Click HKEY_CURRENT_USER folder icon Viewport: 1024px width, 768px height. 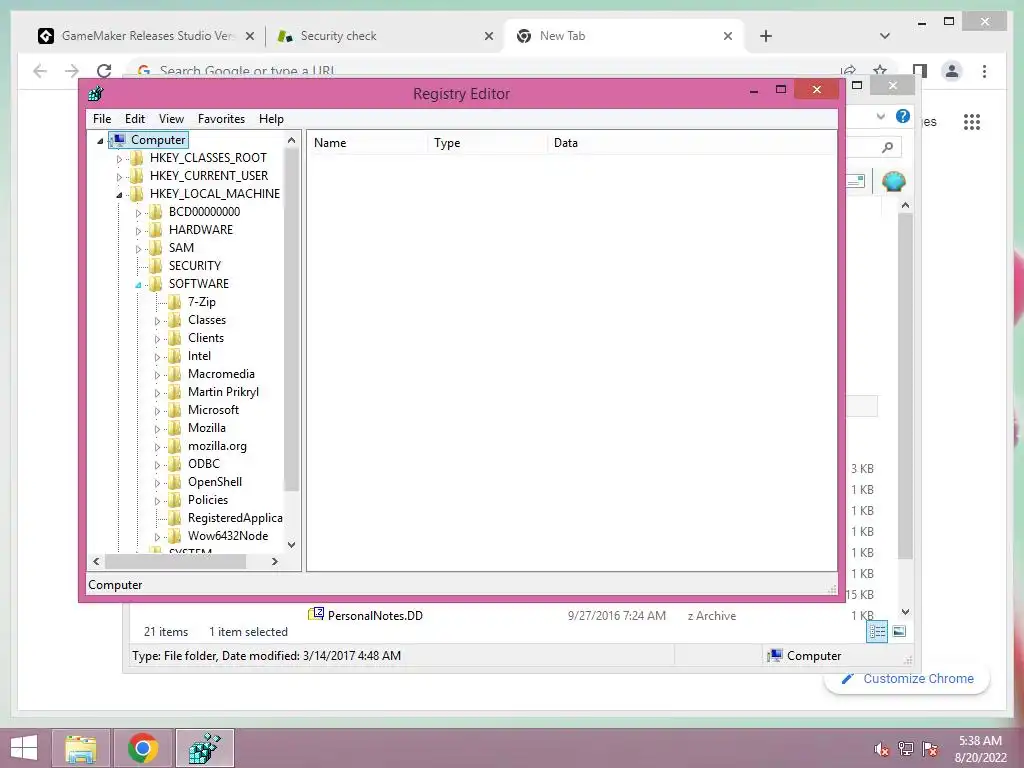pyautogui.click(x=136, y=176)
